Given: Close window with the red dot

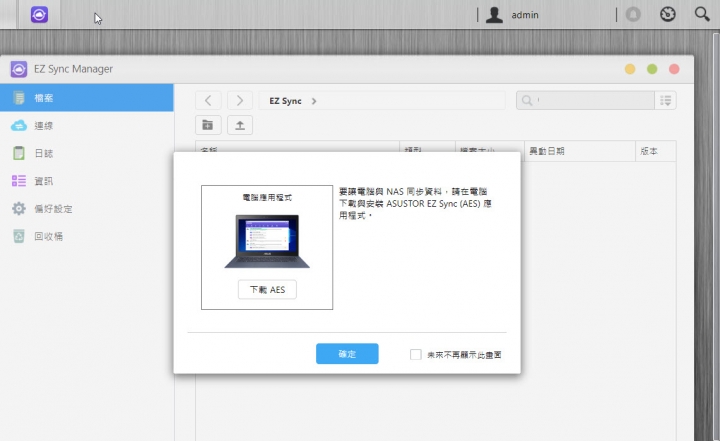Looking at the screenshot, I should coord(674,69).
